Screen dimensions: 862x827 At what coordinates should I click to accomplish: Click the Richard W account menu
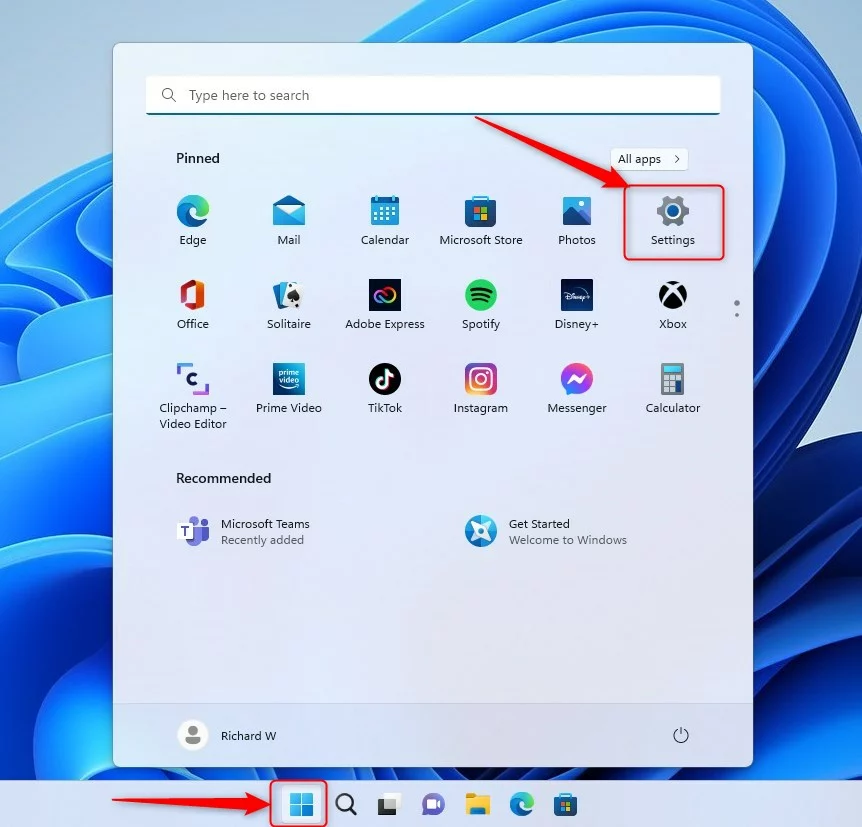(x=231, y=735)
